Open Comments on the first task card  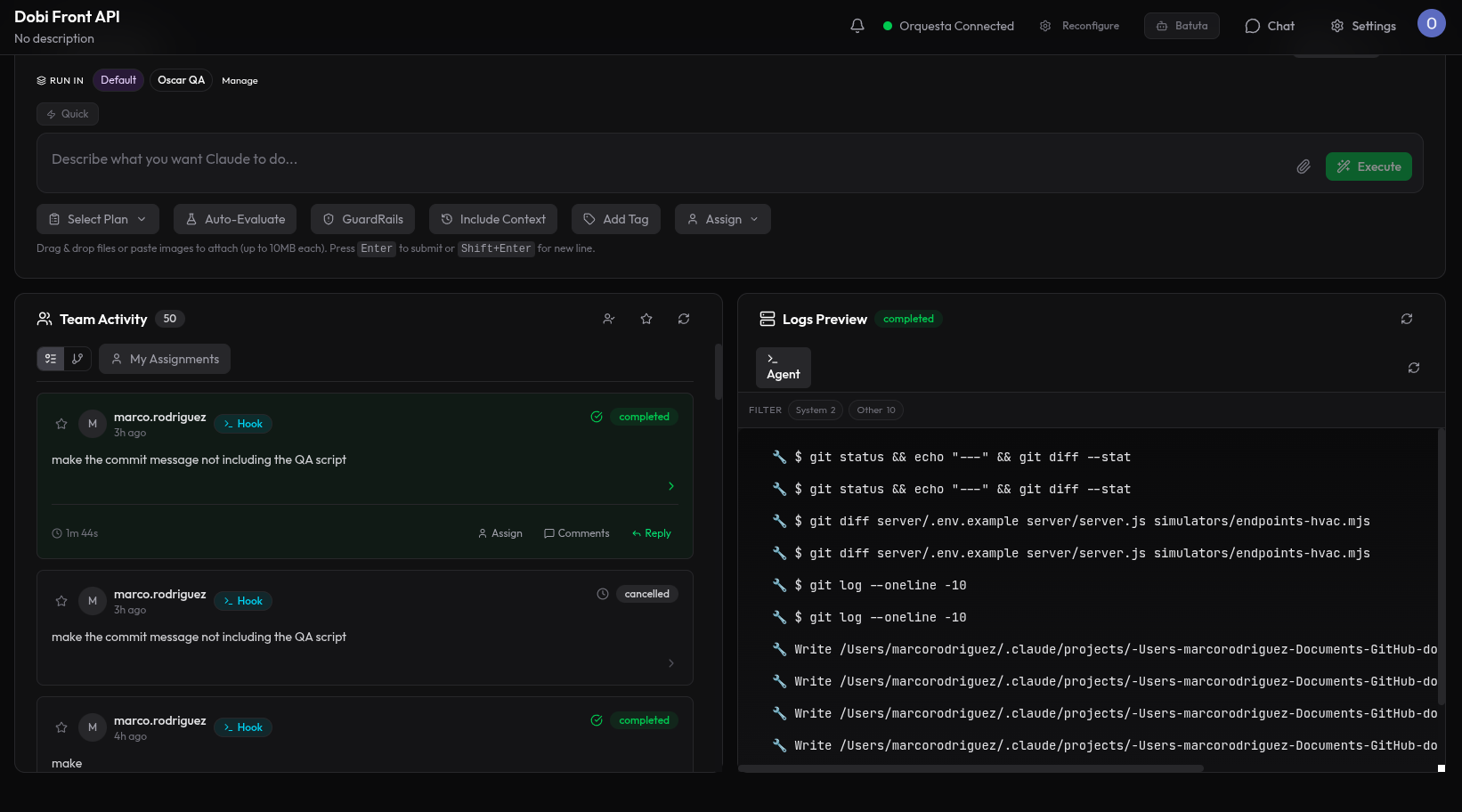click(x=577, y=533)
